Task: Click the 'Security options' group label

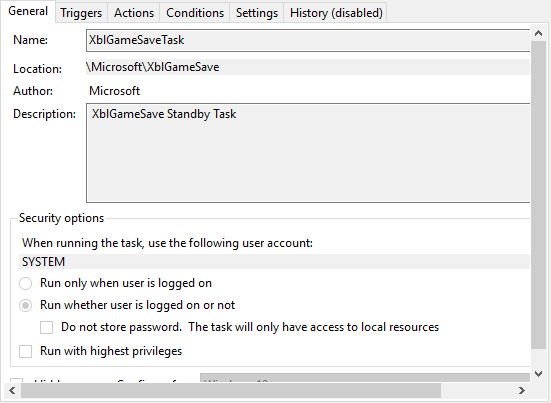Action: point(61,218)
